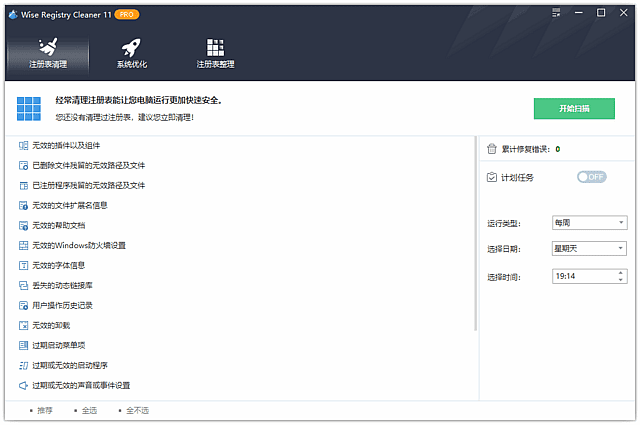Click the 无效的Windows防火墙设置 icon
Screen dimensions: 640x425
point(23,246)
